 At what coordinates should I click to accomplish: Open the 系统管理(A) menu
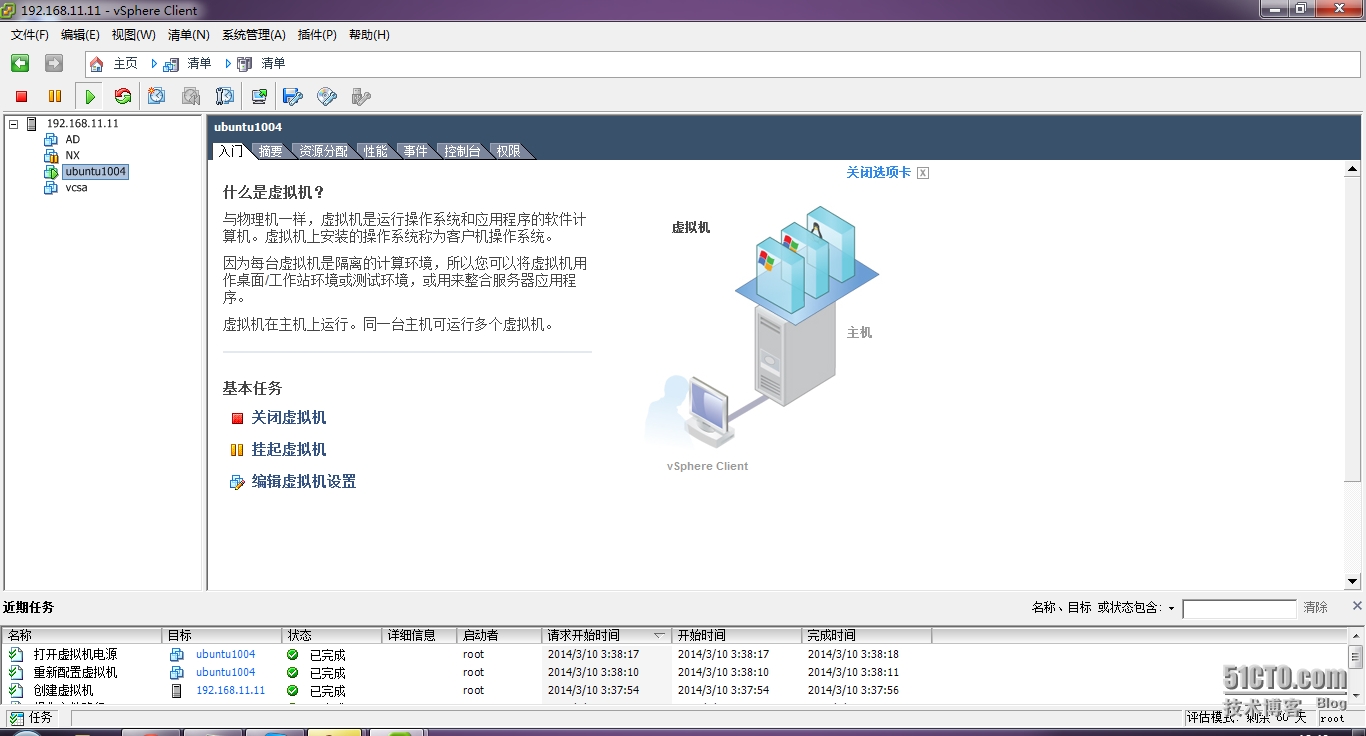pyautogui.click(x=254, y=35)
